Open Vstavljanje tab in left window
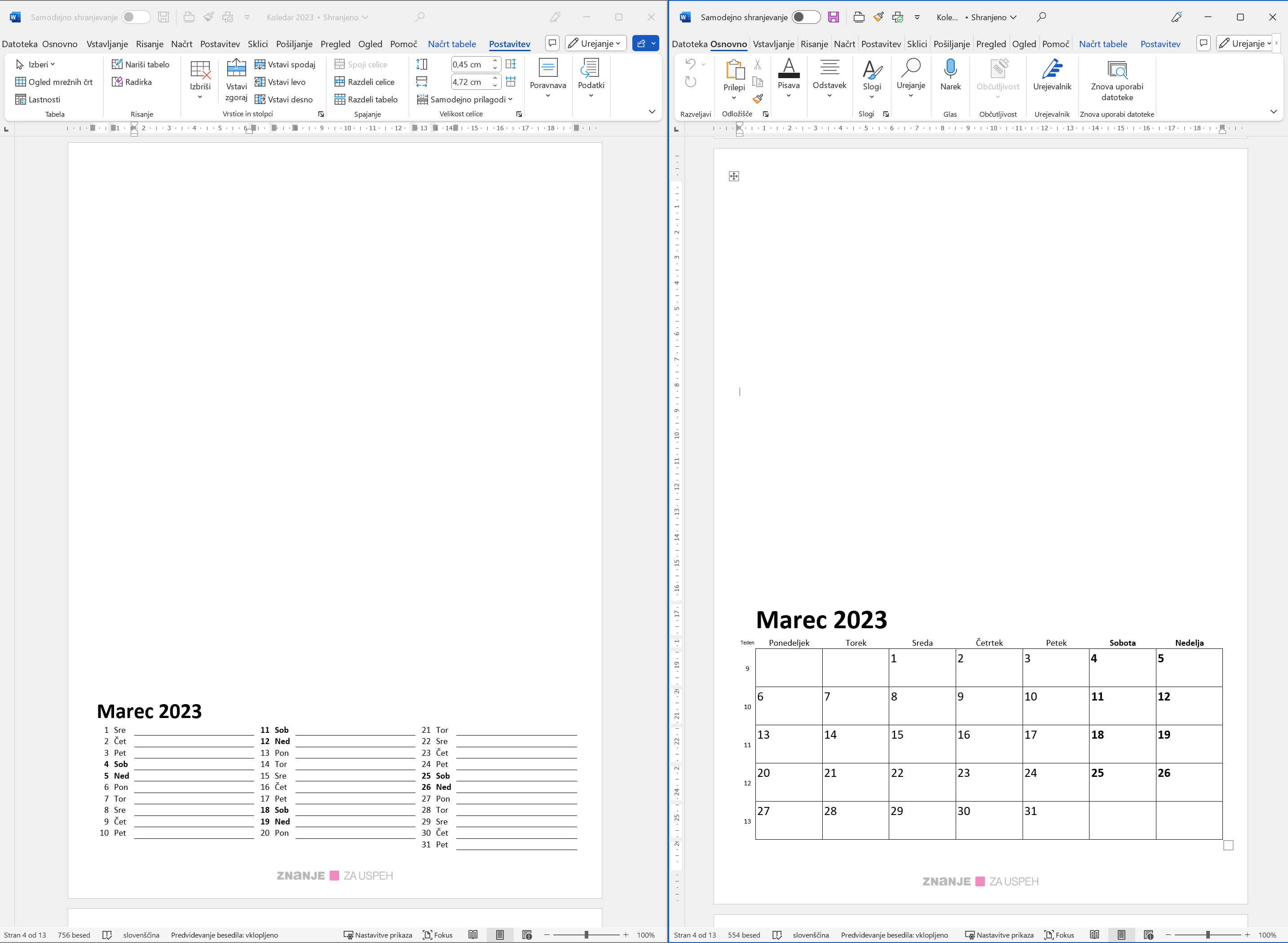 pos(107,44)
